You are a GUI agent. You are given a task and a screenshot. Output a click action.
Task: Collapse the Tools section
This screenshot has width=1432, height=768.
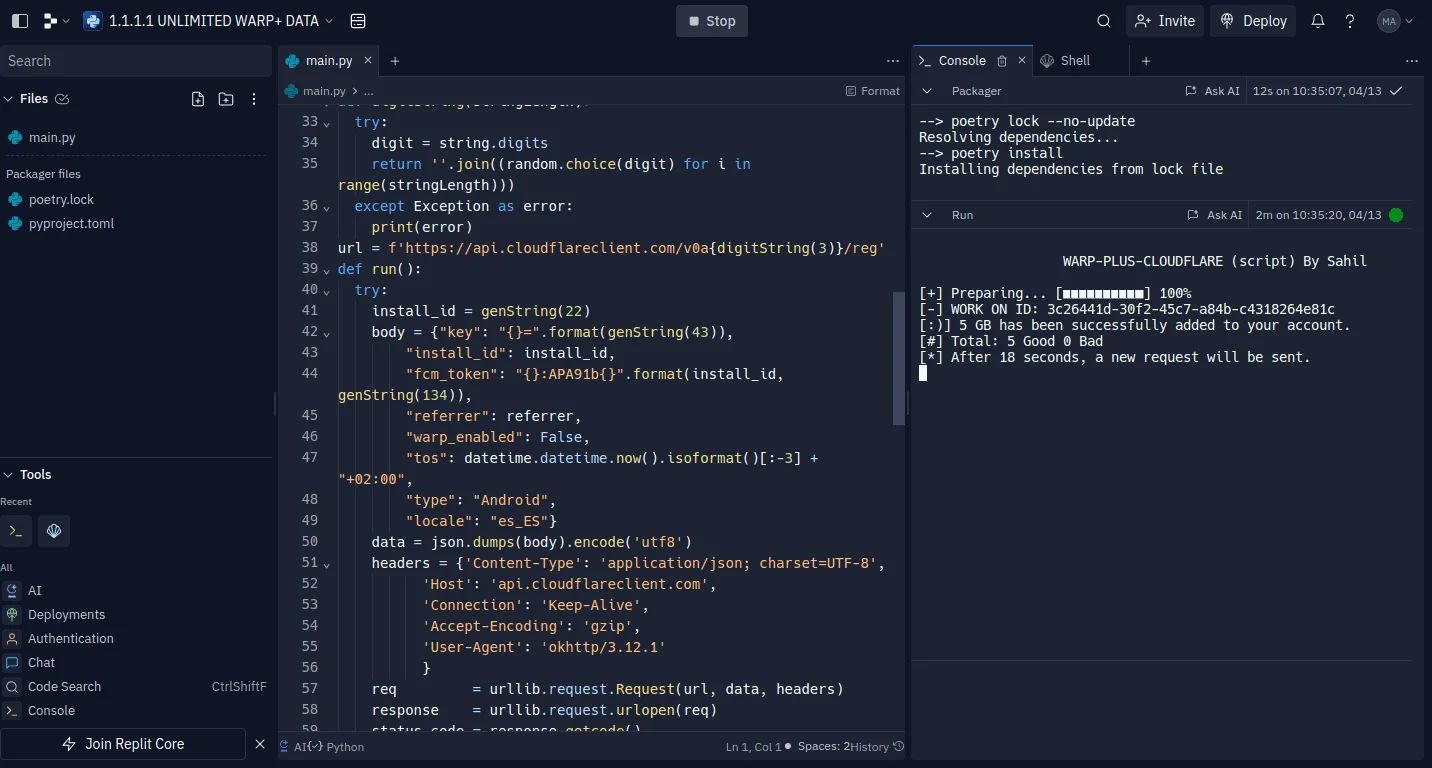[x=8, y=475]
